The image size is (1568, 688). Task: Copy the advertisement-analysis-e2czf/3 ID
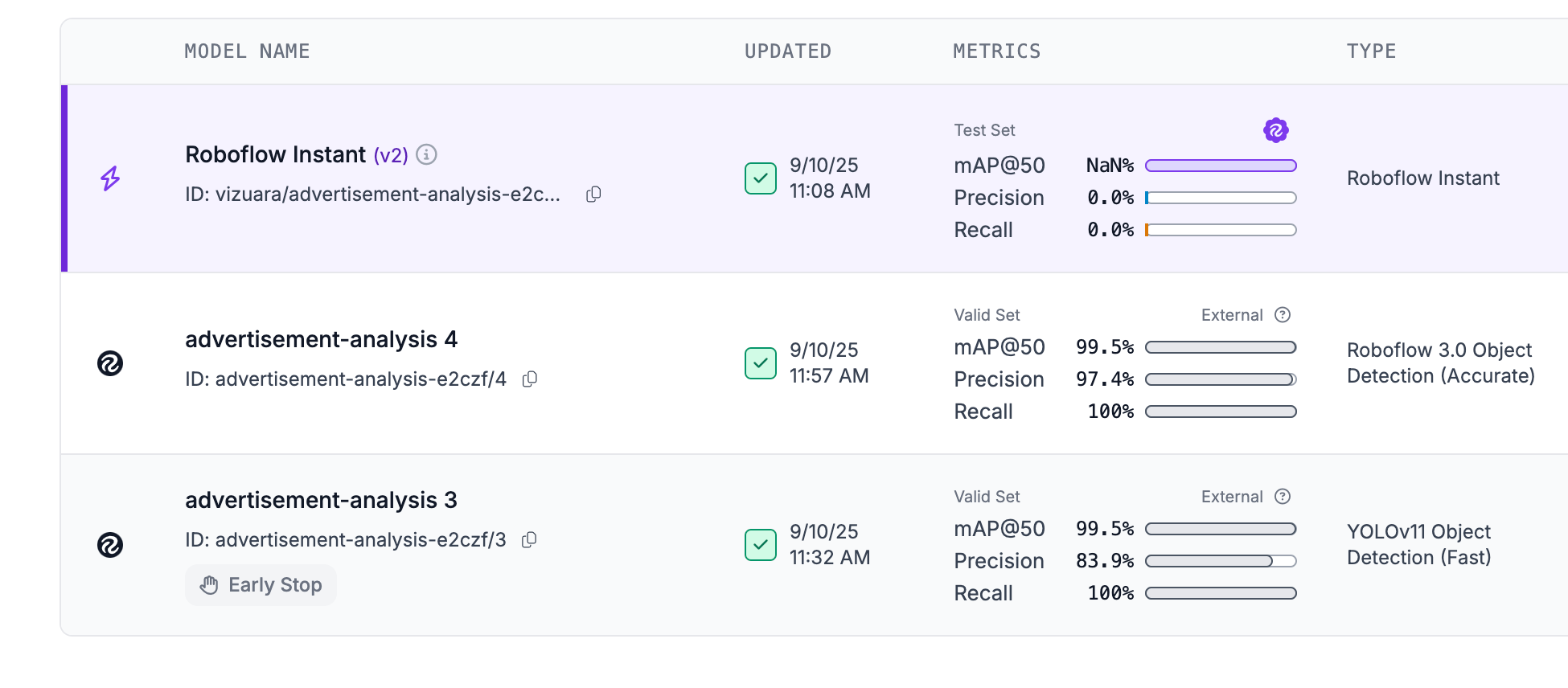click(529, 540)
